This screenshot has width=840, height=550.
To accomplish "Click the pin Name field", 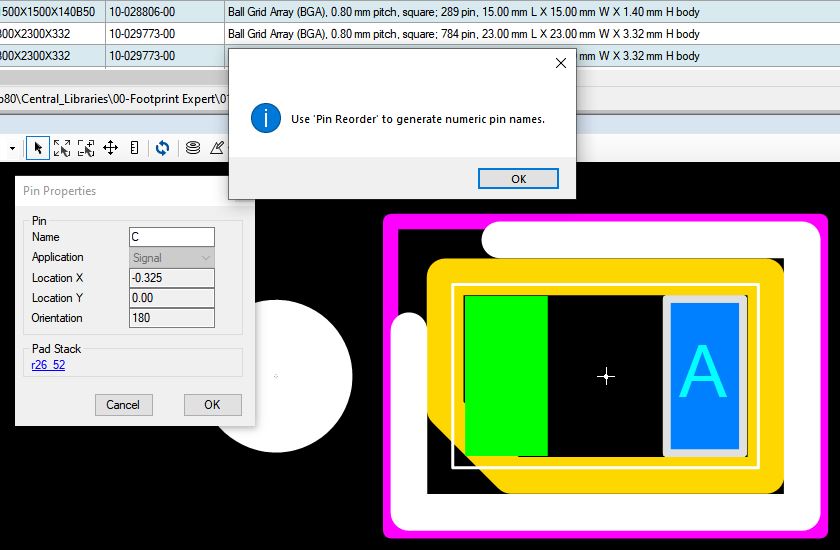I will click(171, 237).
